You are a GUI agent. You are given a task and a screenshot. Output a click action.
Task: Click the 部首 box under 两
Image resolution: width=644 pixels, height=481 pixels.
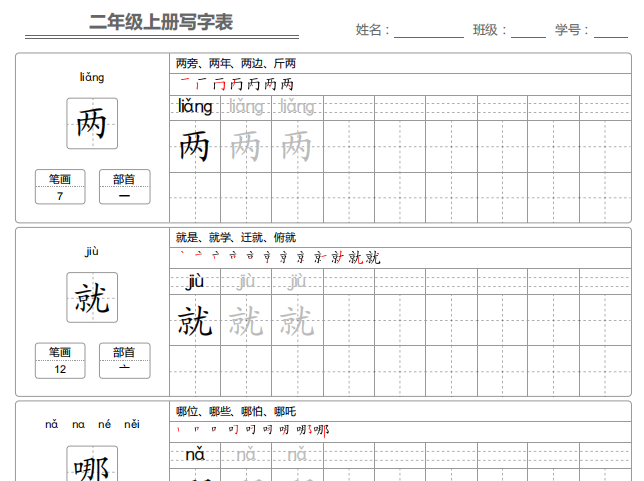click(124, 187)
